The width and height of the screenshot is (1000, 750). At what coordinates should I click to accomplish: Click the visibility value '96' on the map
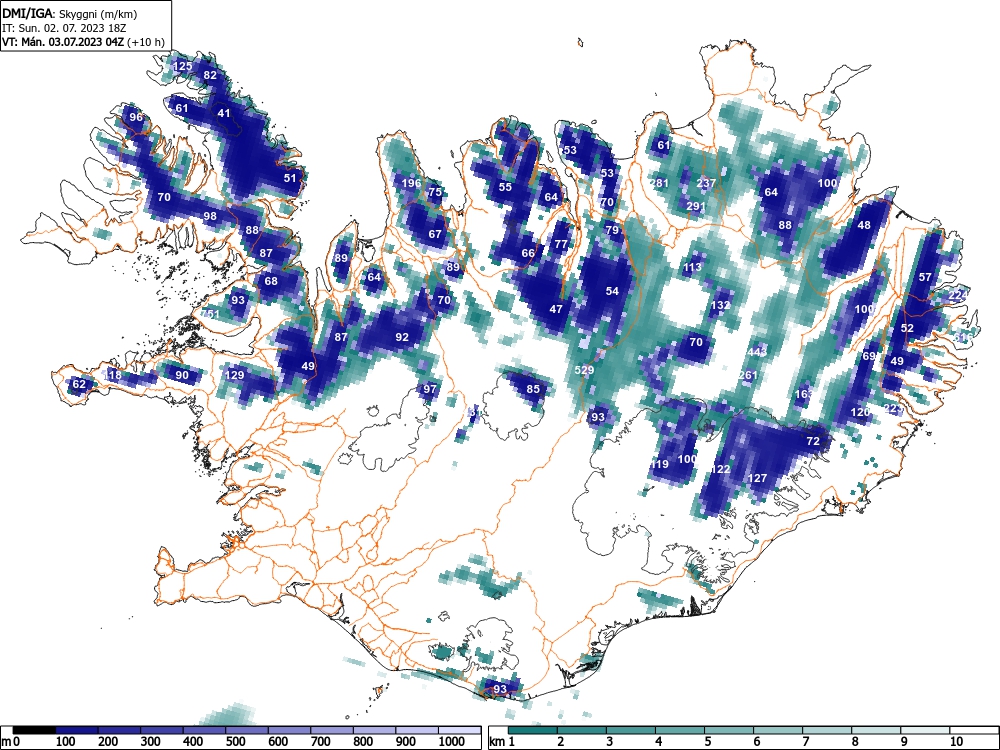[136, 117]
